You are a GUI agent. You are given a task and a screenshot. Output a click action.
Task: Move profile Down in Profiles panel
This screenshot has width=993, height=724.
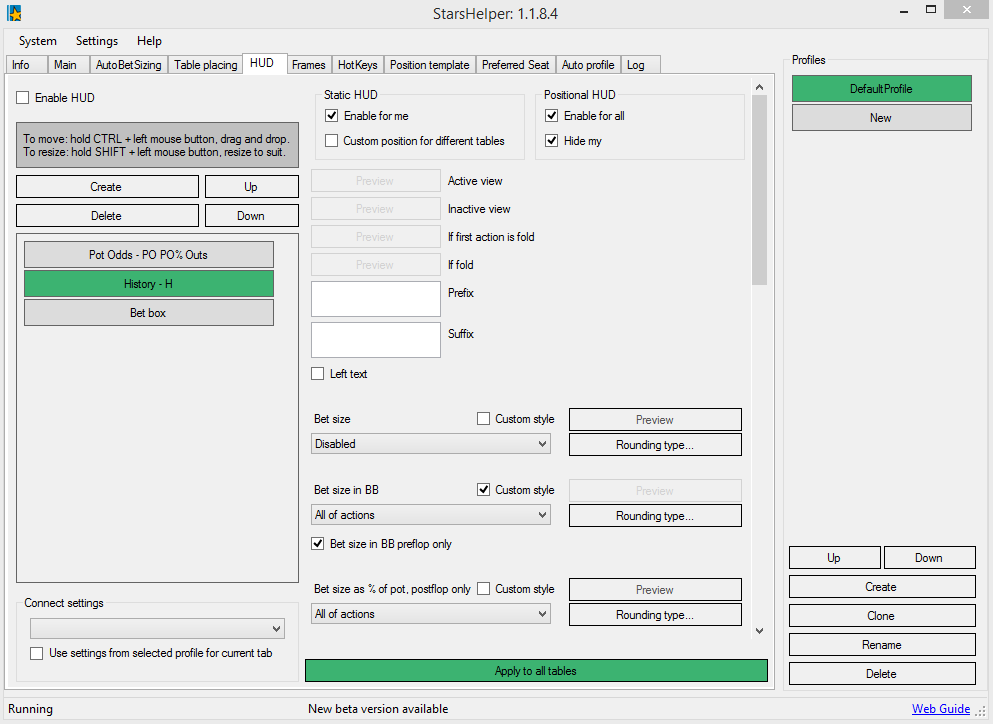coord(929,557)
